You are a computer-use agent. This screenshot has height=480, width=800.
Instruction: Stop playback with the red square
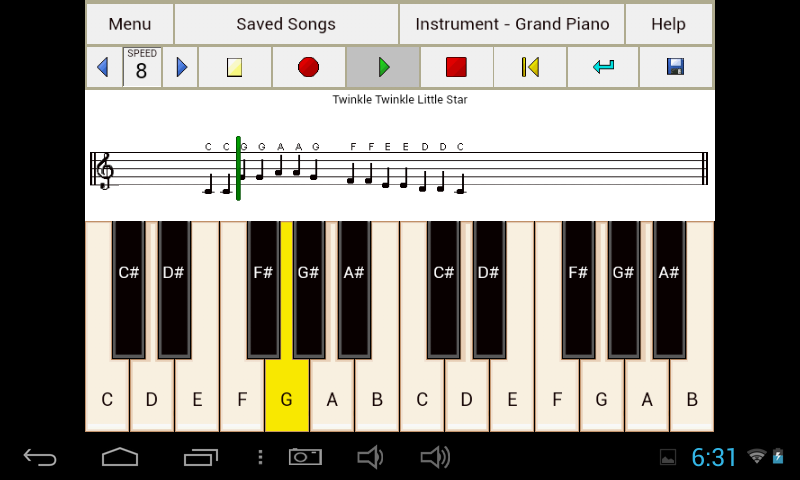click(456, 67)
